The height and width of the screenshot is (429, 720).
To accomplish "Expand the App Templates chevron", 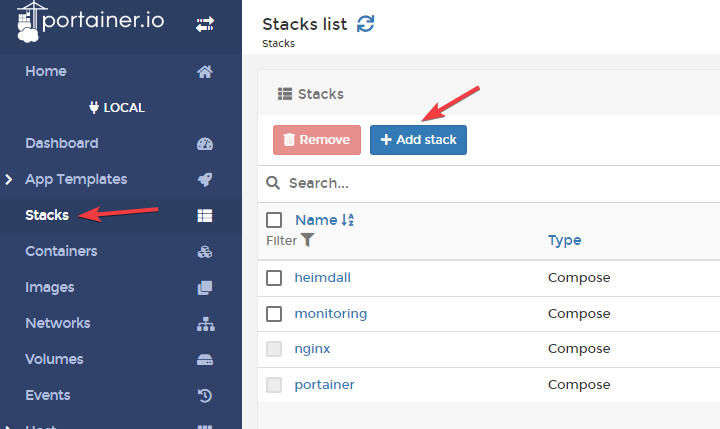I will (x=9, y=179).
